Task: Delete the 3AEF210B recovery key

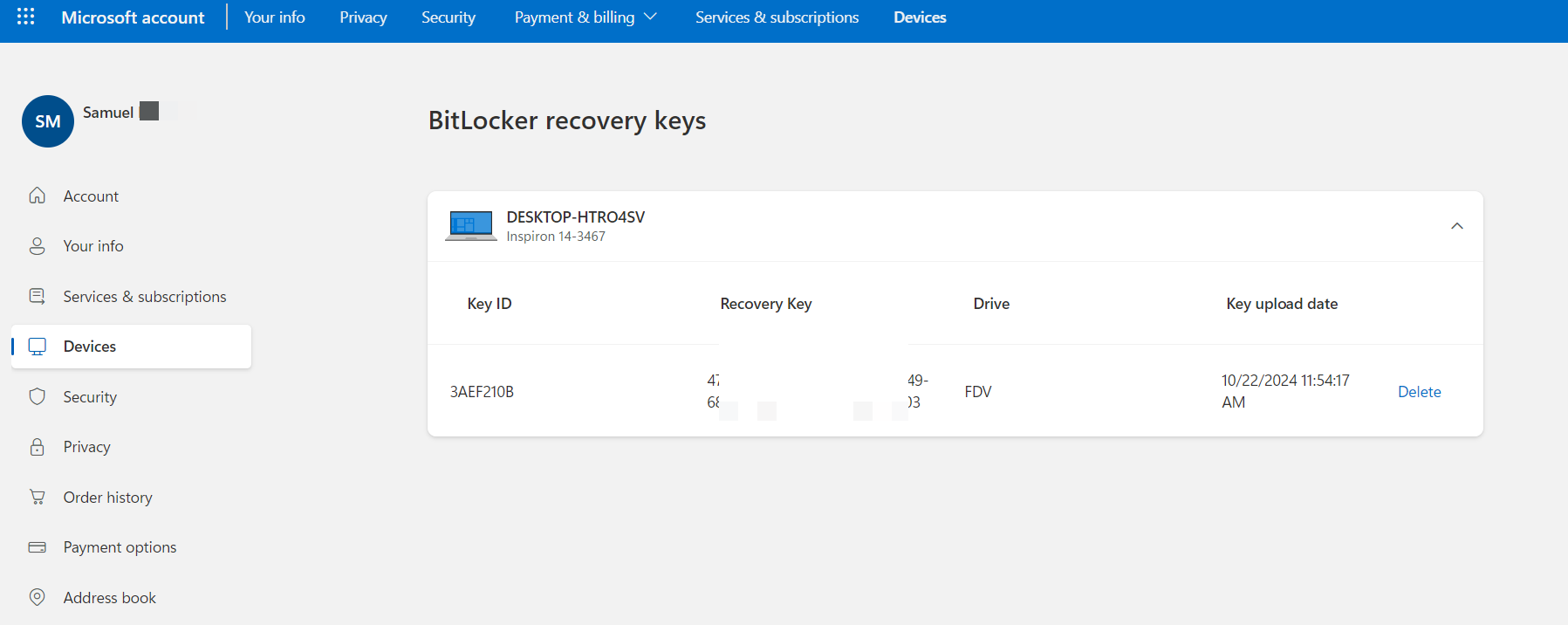Action: [x=1420, y=392]
